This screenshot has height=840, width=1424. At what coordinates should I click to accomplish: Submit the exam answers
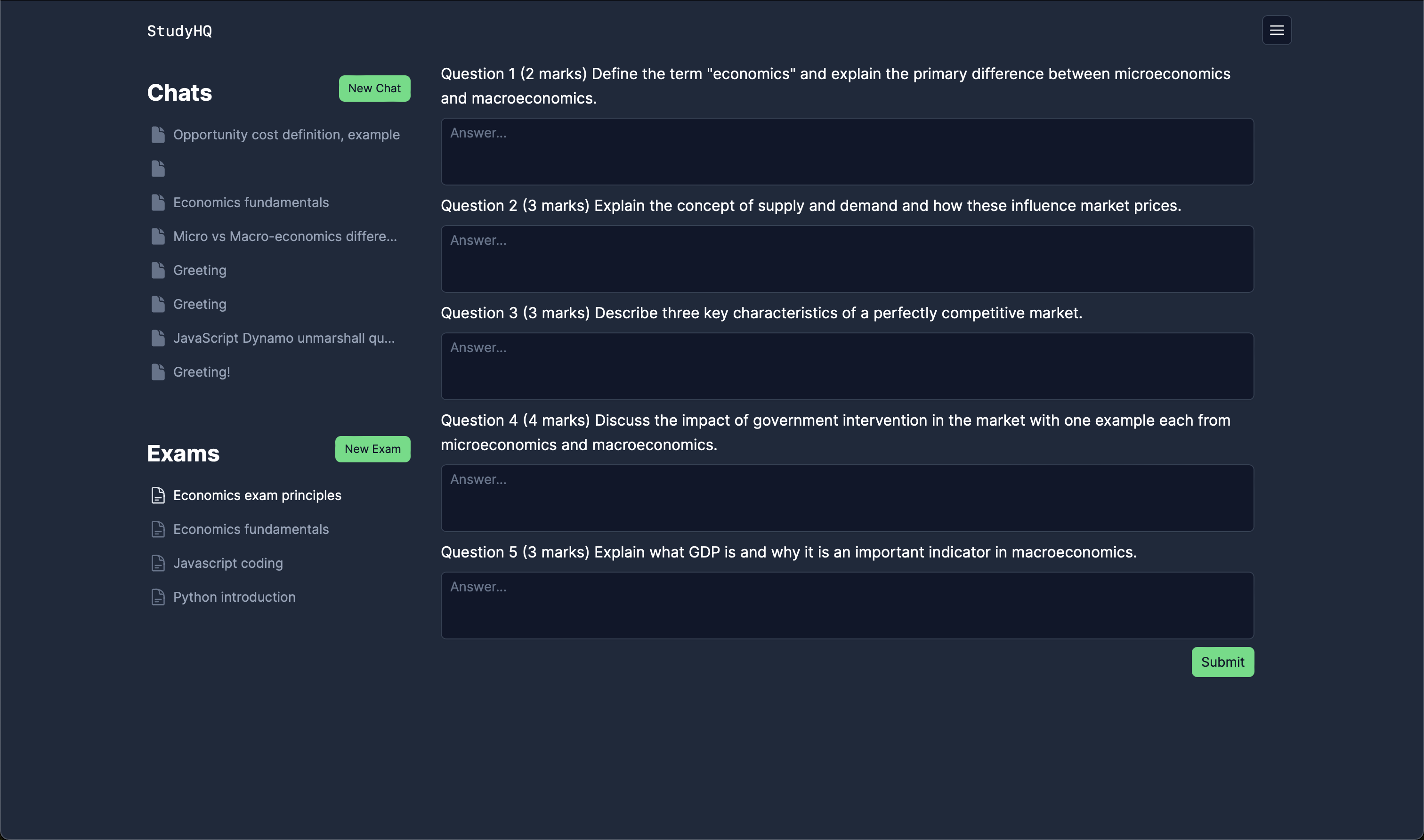(x=1222, y=662)
